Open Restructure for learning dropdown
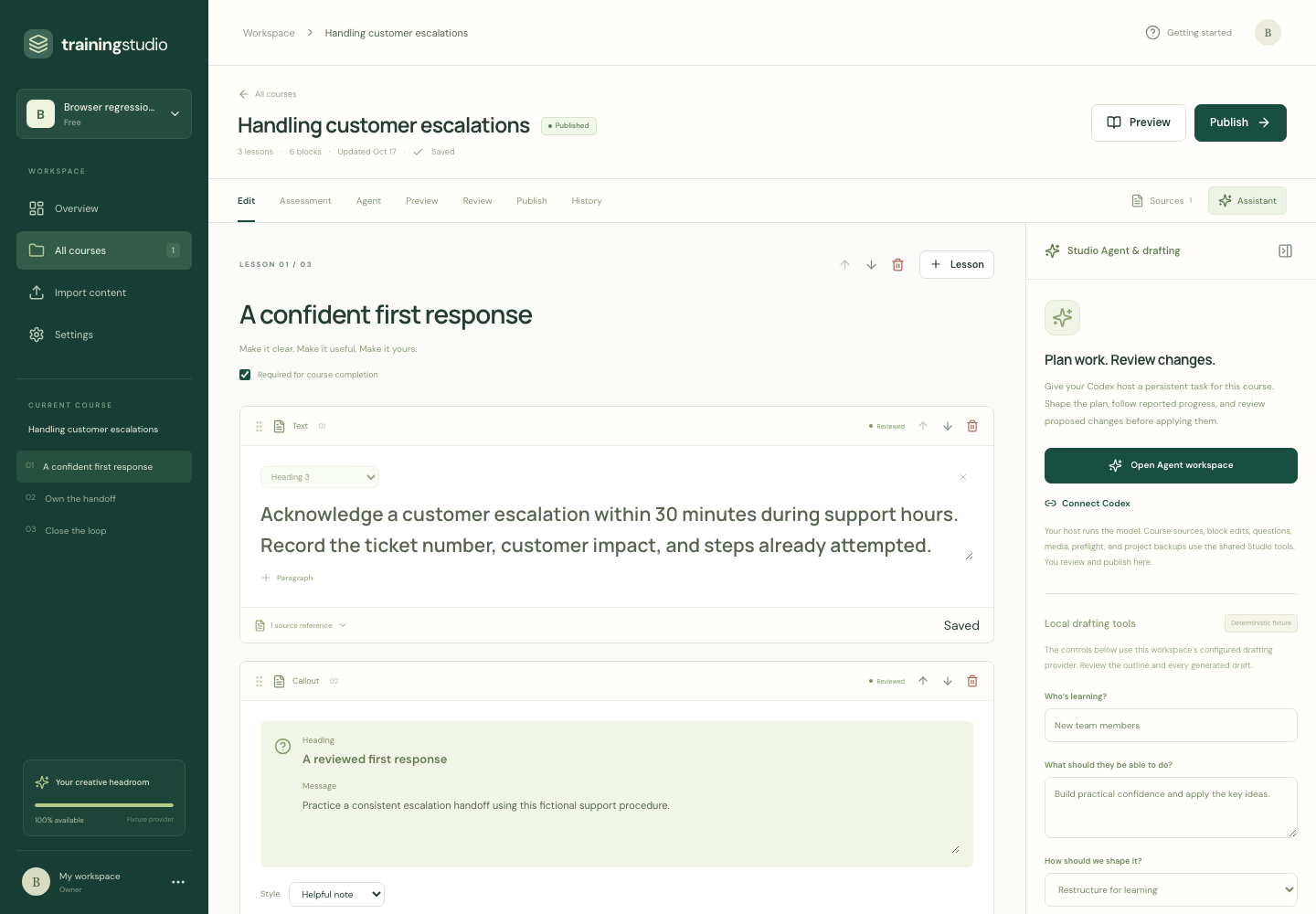The height and width of the screenshot is (914, 1316). coord(1171,889)
